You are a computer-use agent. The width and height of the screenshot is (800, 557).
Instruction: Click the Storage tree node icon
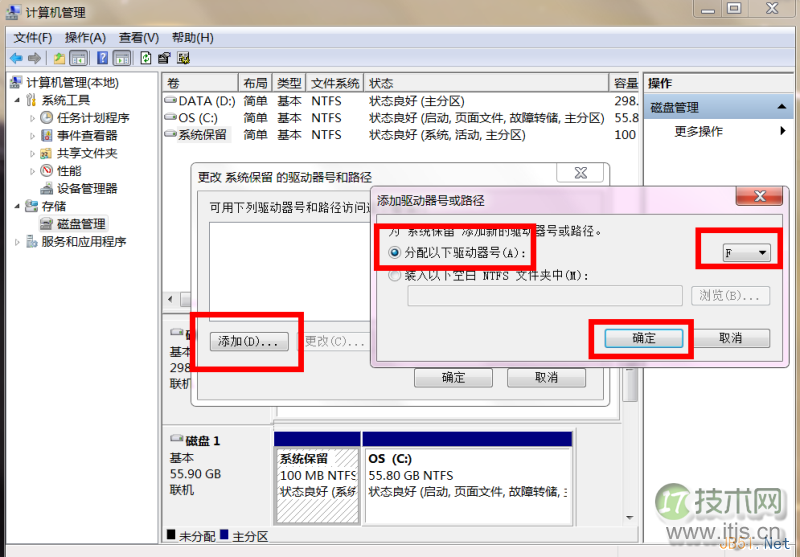(x=31, y=206)
